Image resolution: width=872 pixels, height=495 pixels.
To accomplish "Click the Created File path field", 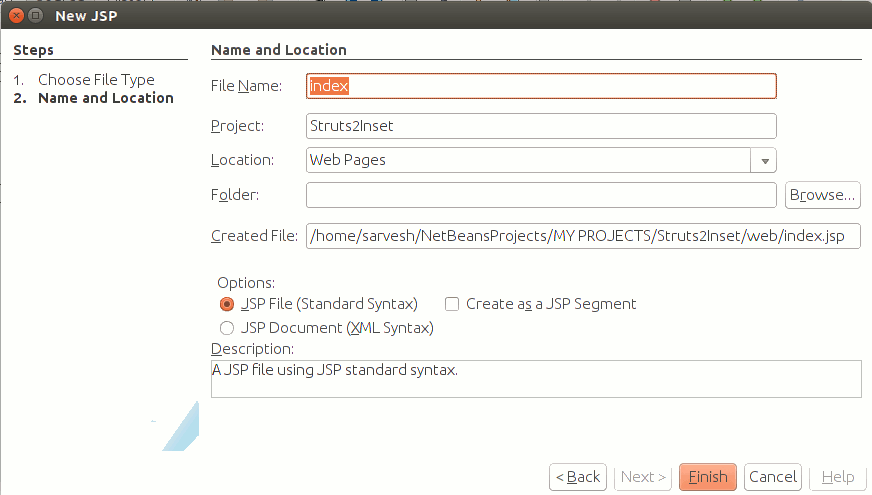I will pos(583,236).
